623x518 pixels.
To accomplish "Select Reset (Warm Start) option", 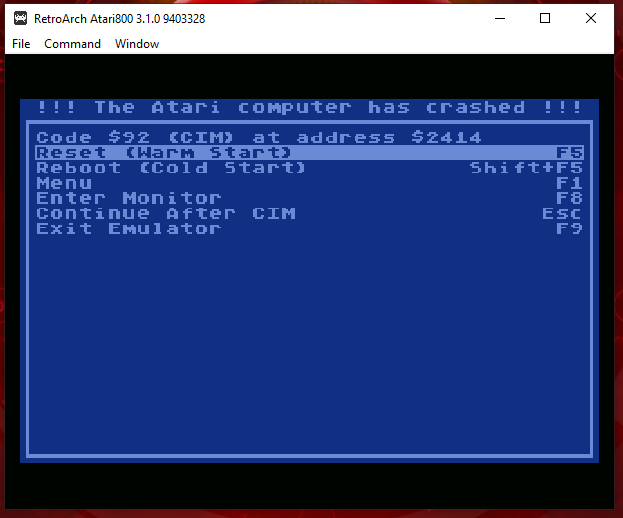I will click(310, 153).
